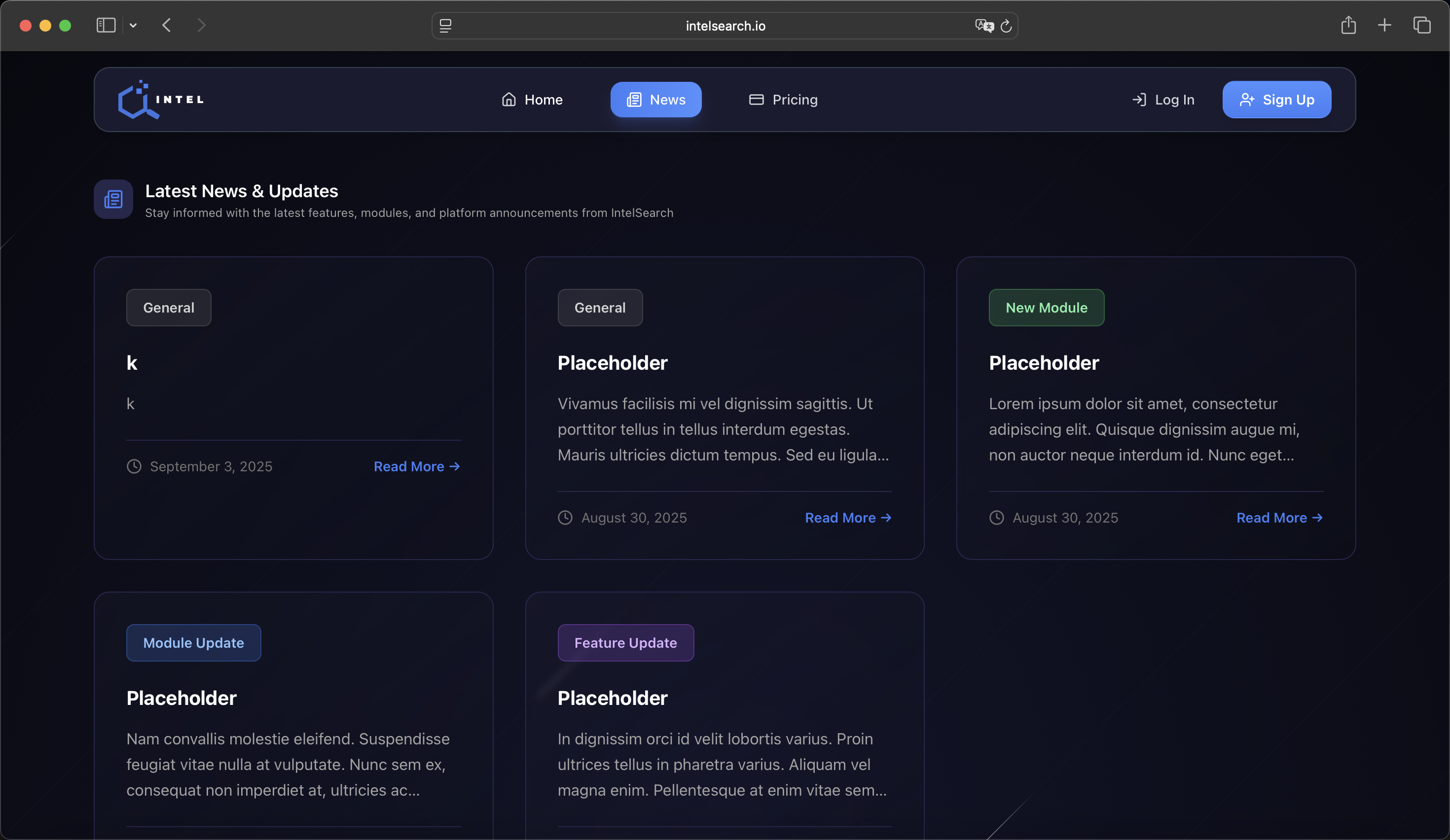Click the credit card icon beside Pricing
Screen dimensions: 1450x840
(x=756, y=100)
